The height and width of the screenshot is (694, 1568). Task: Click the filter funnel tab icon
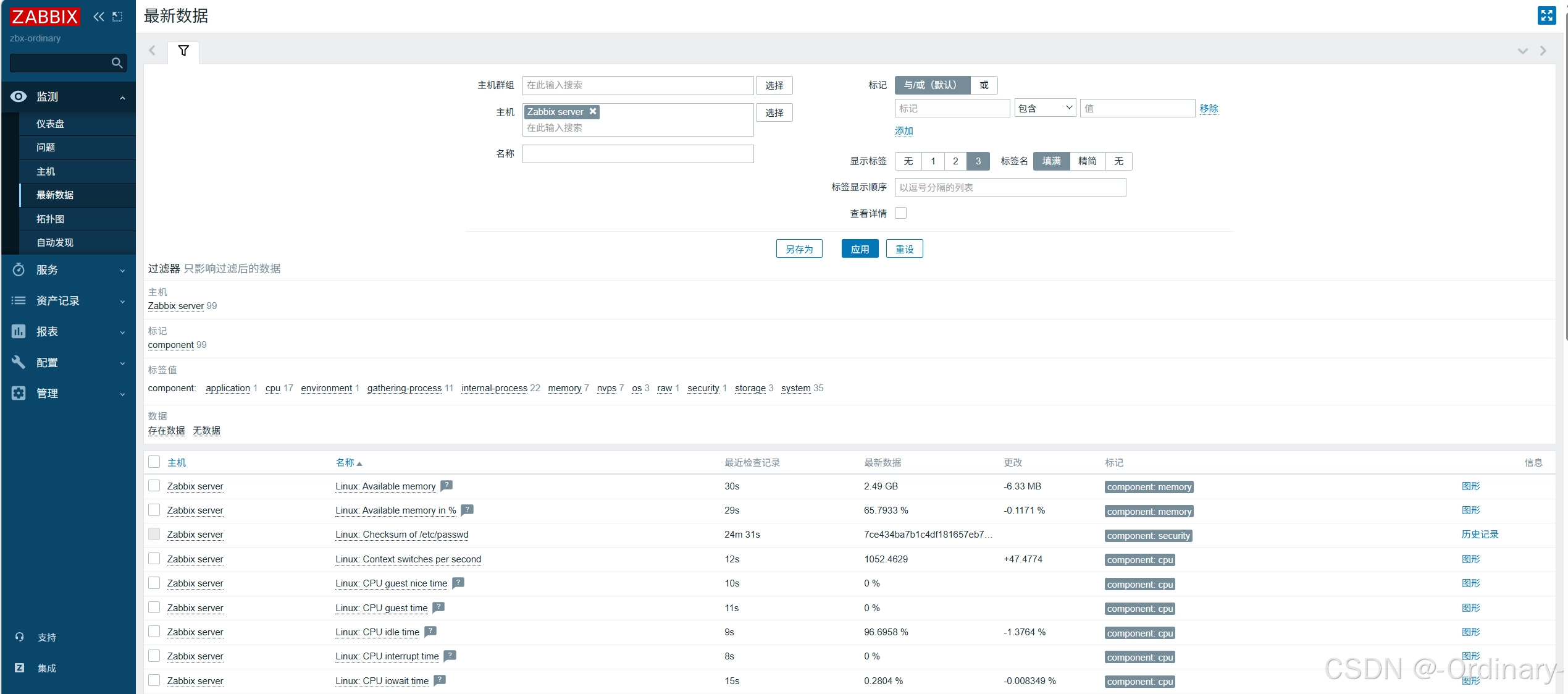tap(183, 51)
